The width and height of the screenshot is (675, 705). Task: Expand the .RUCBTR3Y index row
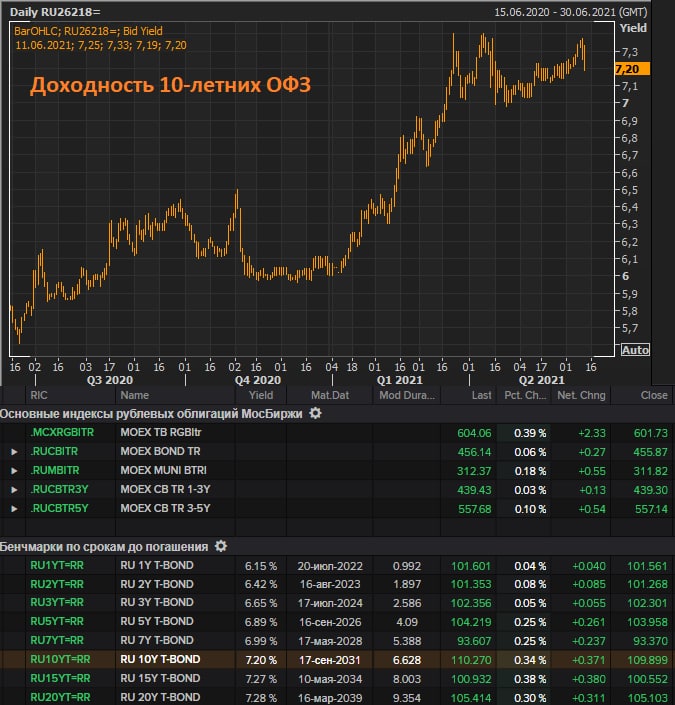coord(14,489)
